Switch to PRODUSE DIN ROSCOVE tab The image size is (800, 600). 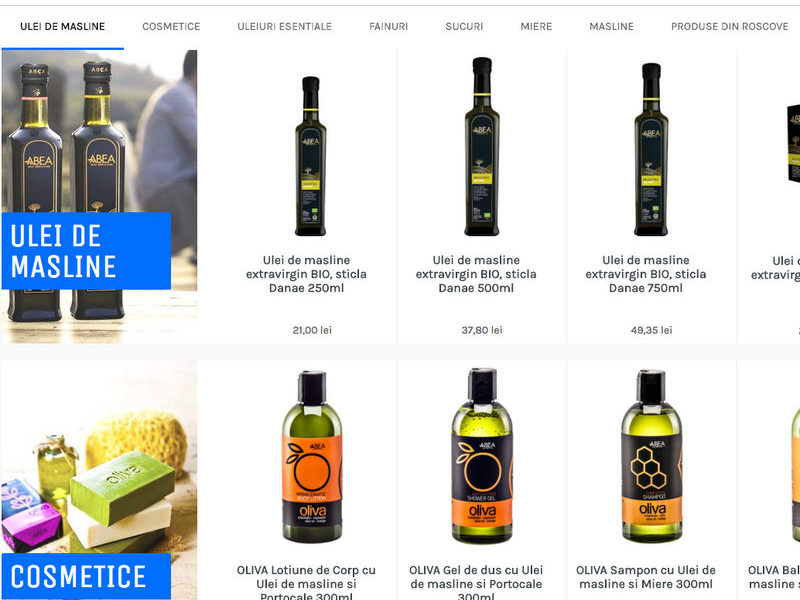(730, 27)
